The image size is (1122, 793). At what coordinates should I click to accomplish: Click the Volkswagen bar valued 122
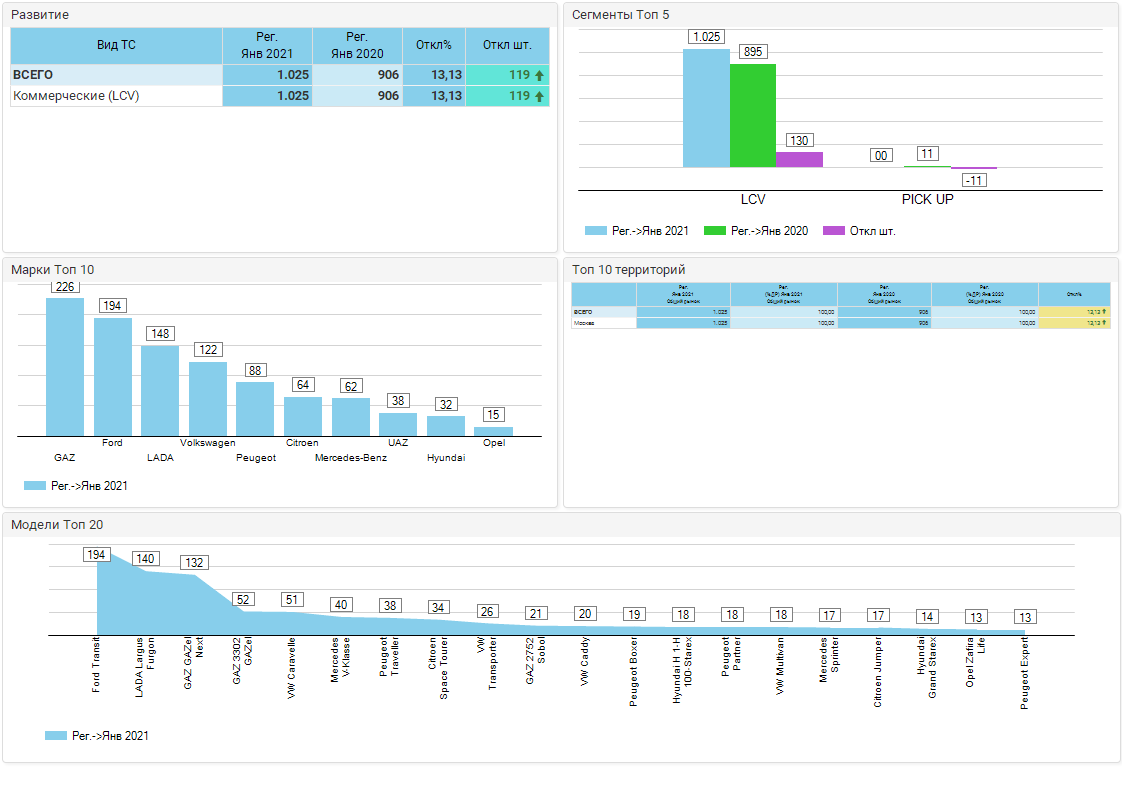click(x=208, y=398)
